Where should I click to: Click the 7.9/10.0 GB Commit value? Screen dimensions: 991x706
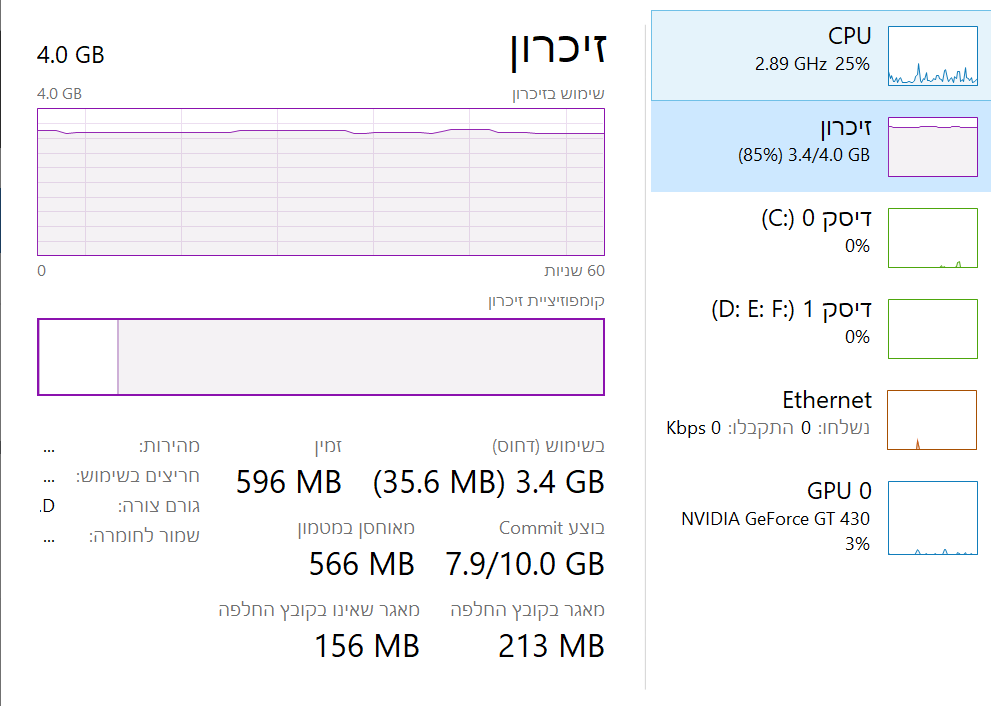(525, 564)
